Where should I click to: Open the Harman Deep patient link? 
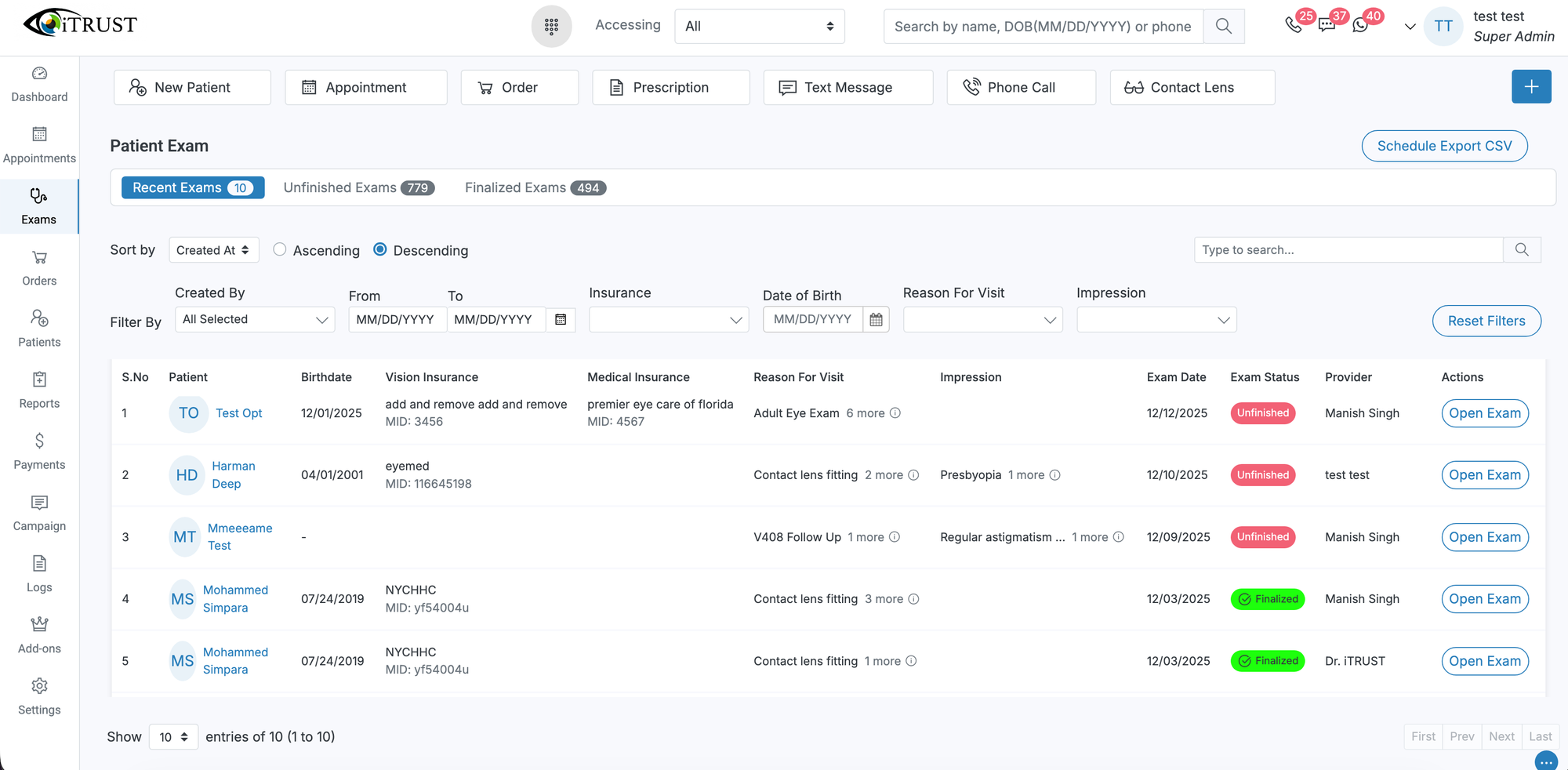point(233,474)
